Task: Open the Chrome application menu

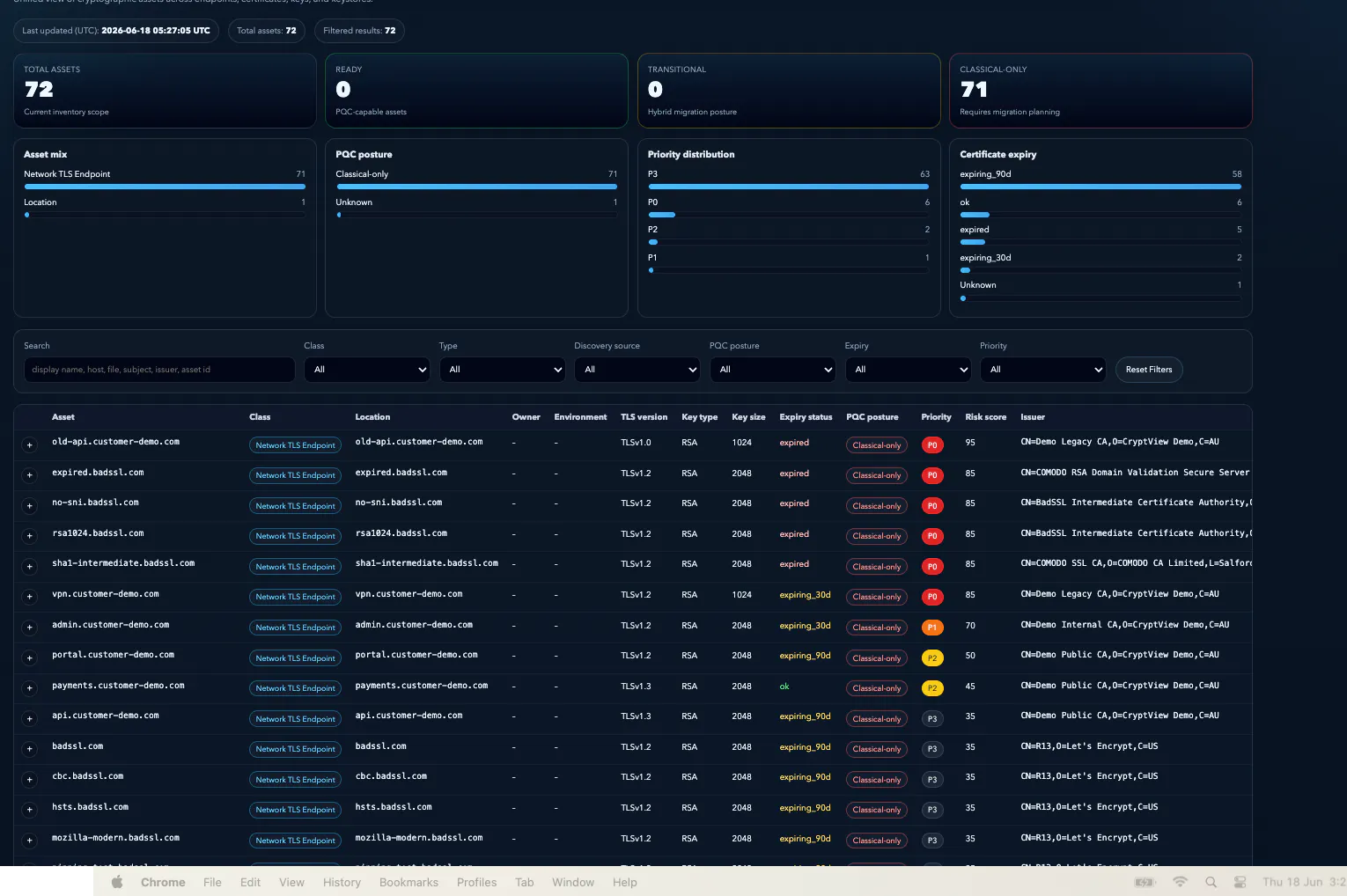Action: tap(163, 882)
